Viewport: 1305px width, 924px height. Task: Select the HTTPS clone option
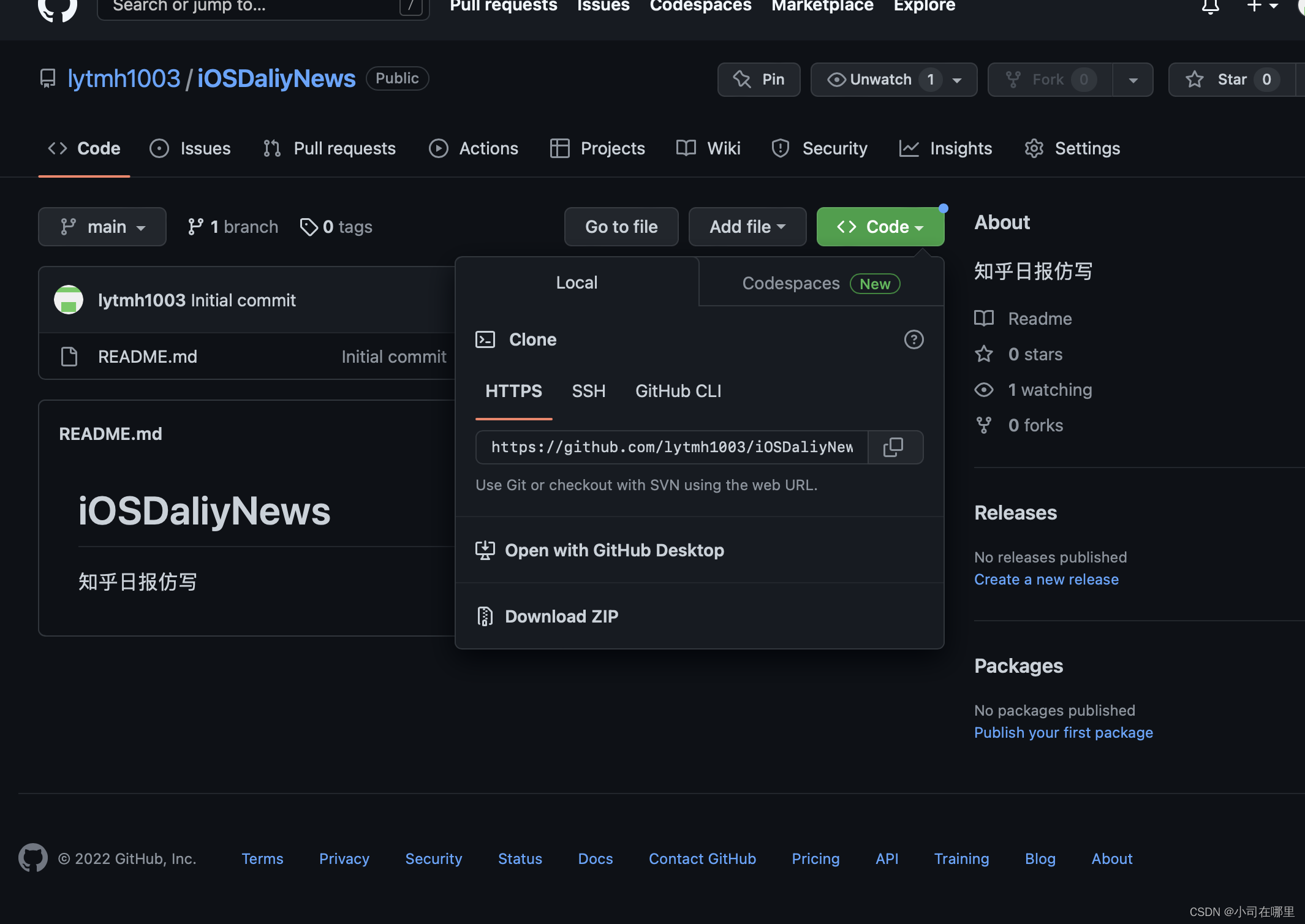click(x=513, y=391)
